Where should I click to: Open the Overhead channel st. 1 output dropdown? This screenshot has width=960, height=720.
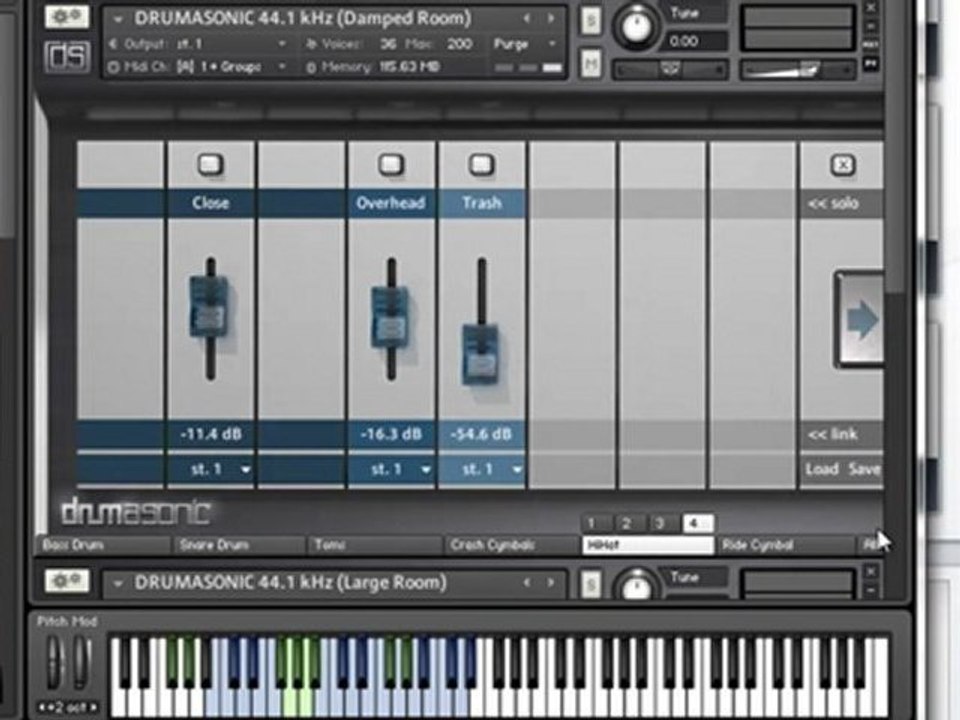tap(392, 470)
